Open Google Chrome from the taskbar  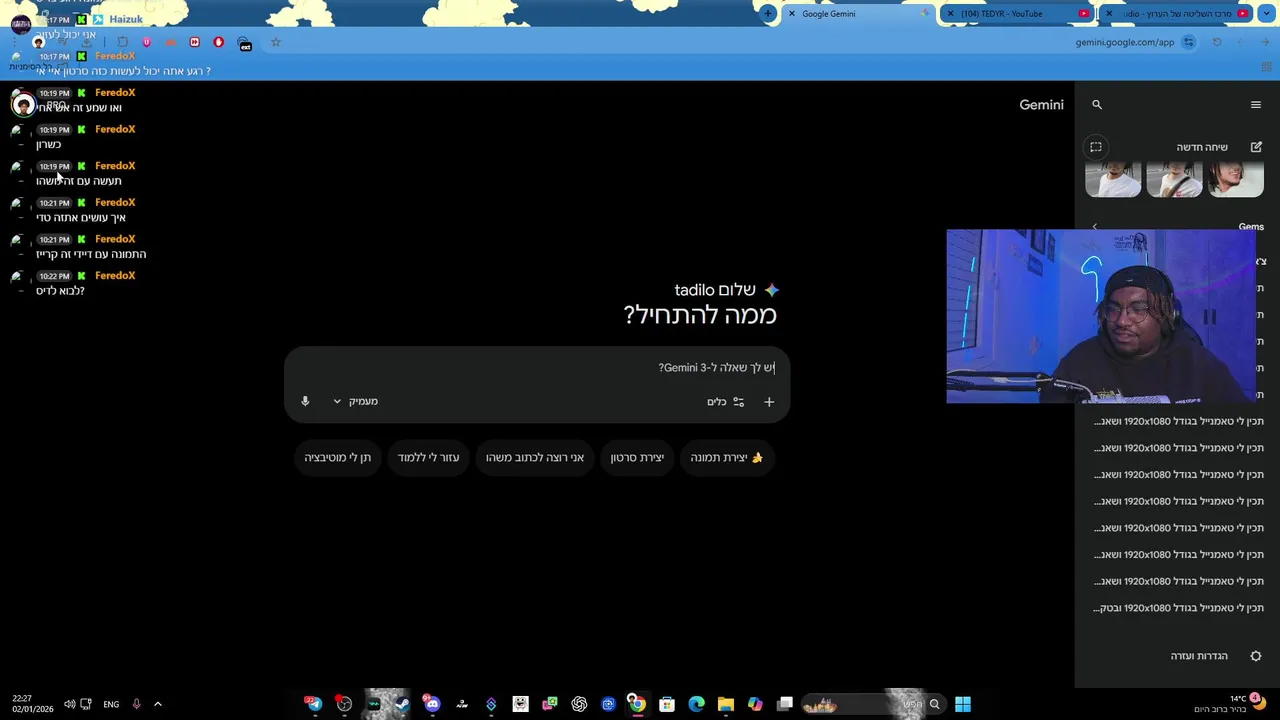pyautogui.click(x=637, y=704)
